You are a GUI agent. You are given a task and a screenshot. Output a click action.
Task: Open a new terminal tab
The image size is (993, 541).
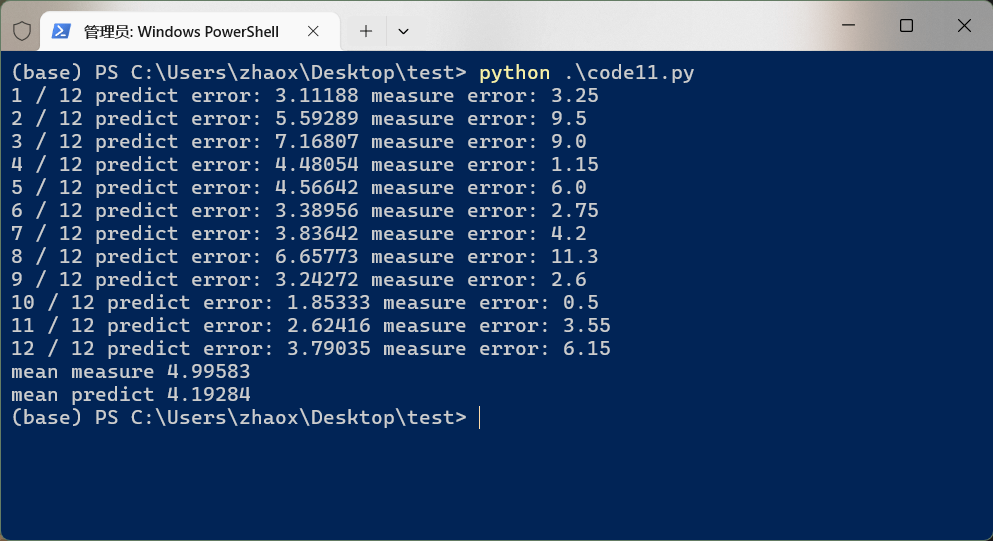(365, 31)
